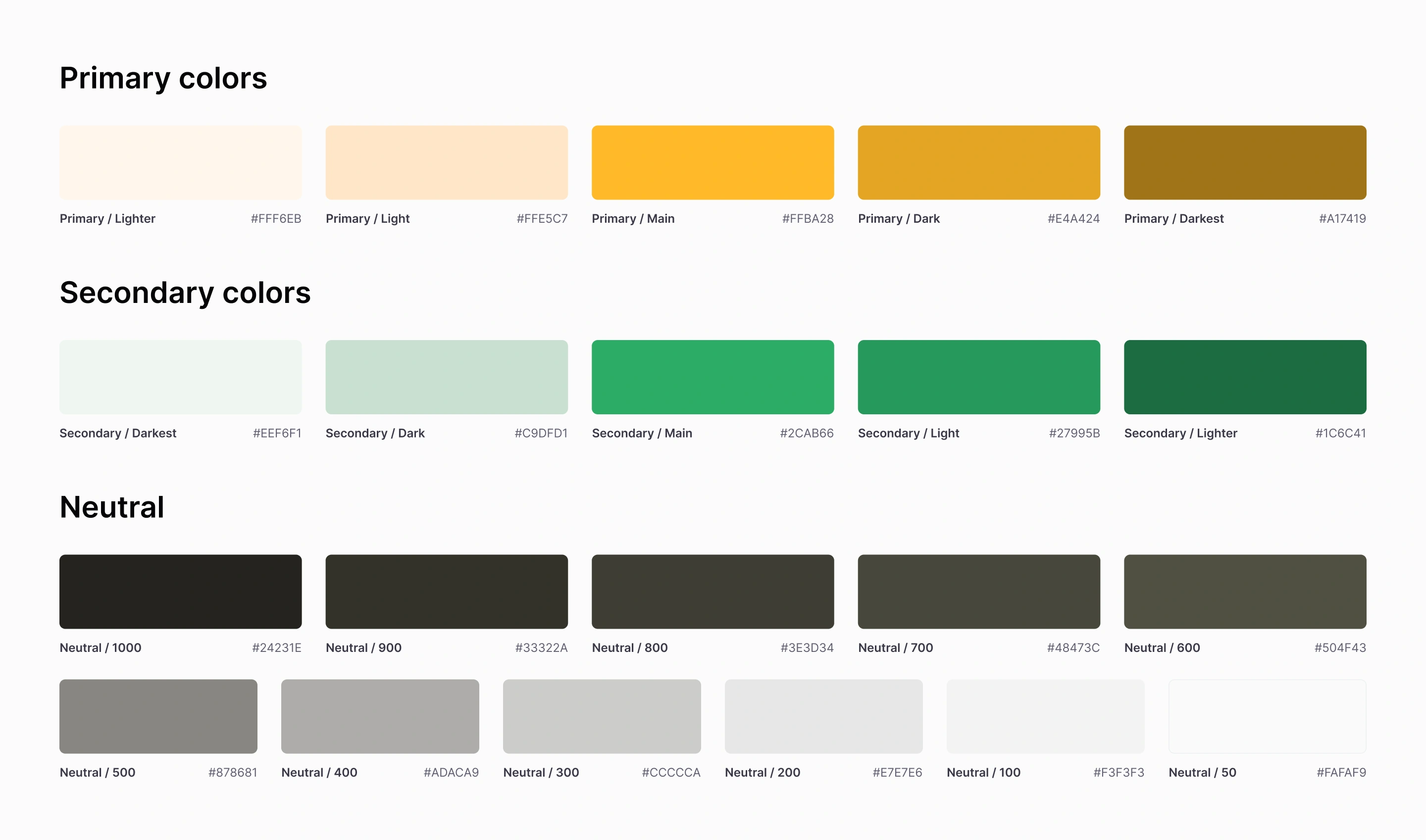Screen dimensions: 1426x840
Task: Click the hex value #878681
Action: pyautogui.click(x=233, y=773)
